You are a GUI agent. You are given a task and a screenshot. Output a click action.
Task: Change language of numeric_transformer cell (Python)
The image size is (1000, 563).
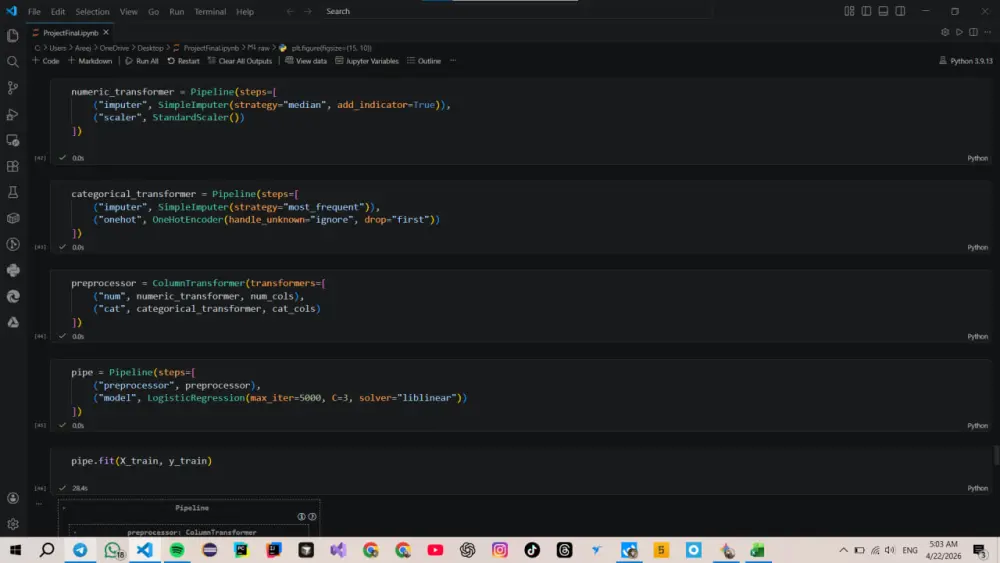[x=977, y=158]
